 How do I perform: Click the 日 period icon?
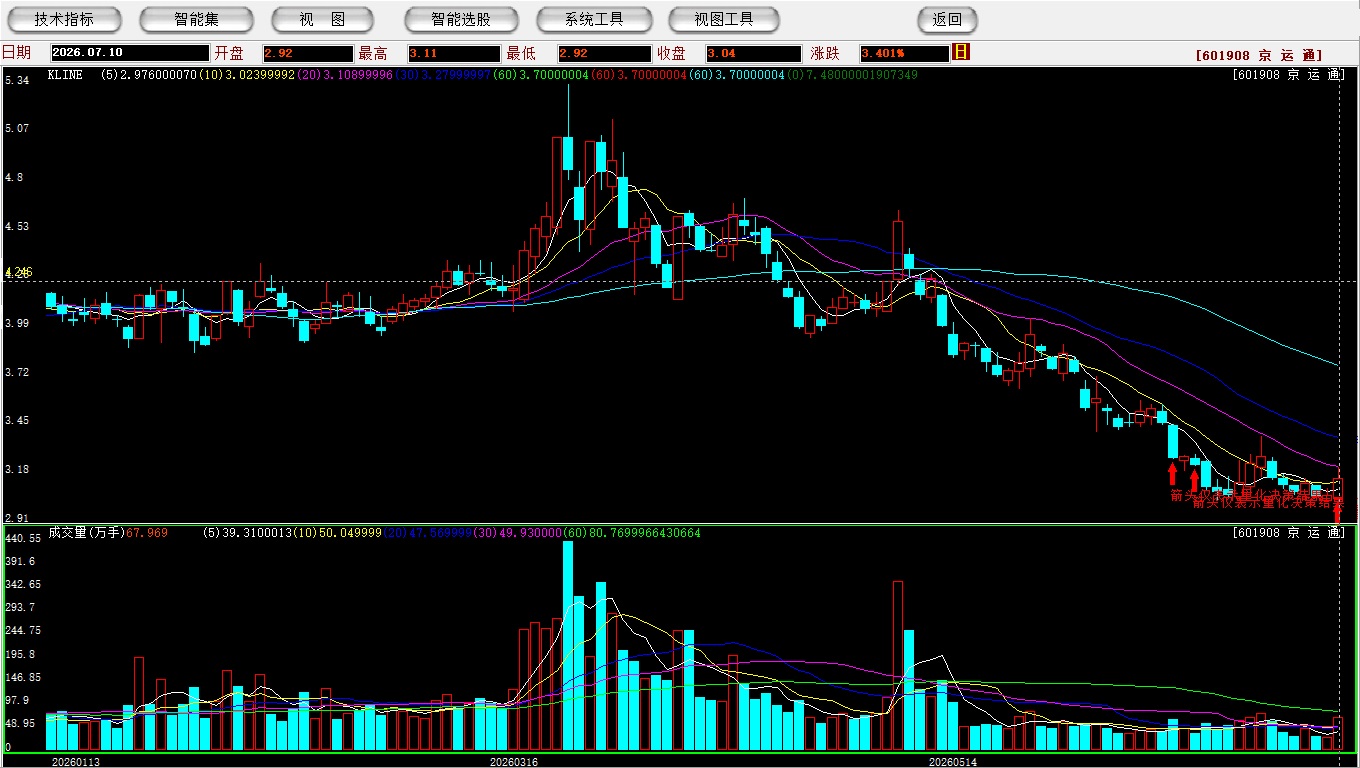pyautogui.click(x=961, y=52)
